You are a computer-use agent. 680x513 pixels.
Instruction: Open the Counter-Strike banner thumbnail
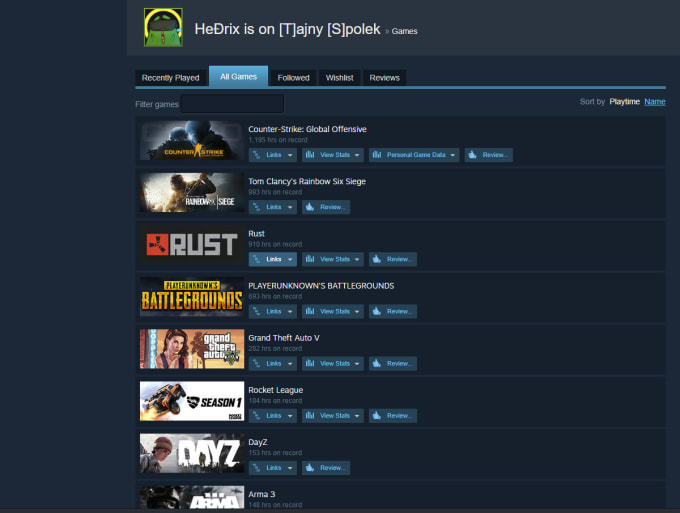(x=192, y=141)
